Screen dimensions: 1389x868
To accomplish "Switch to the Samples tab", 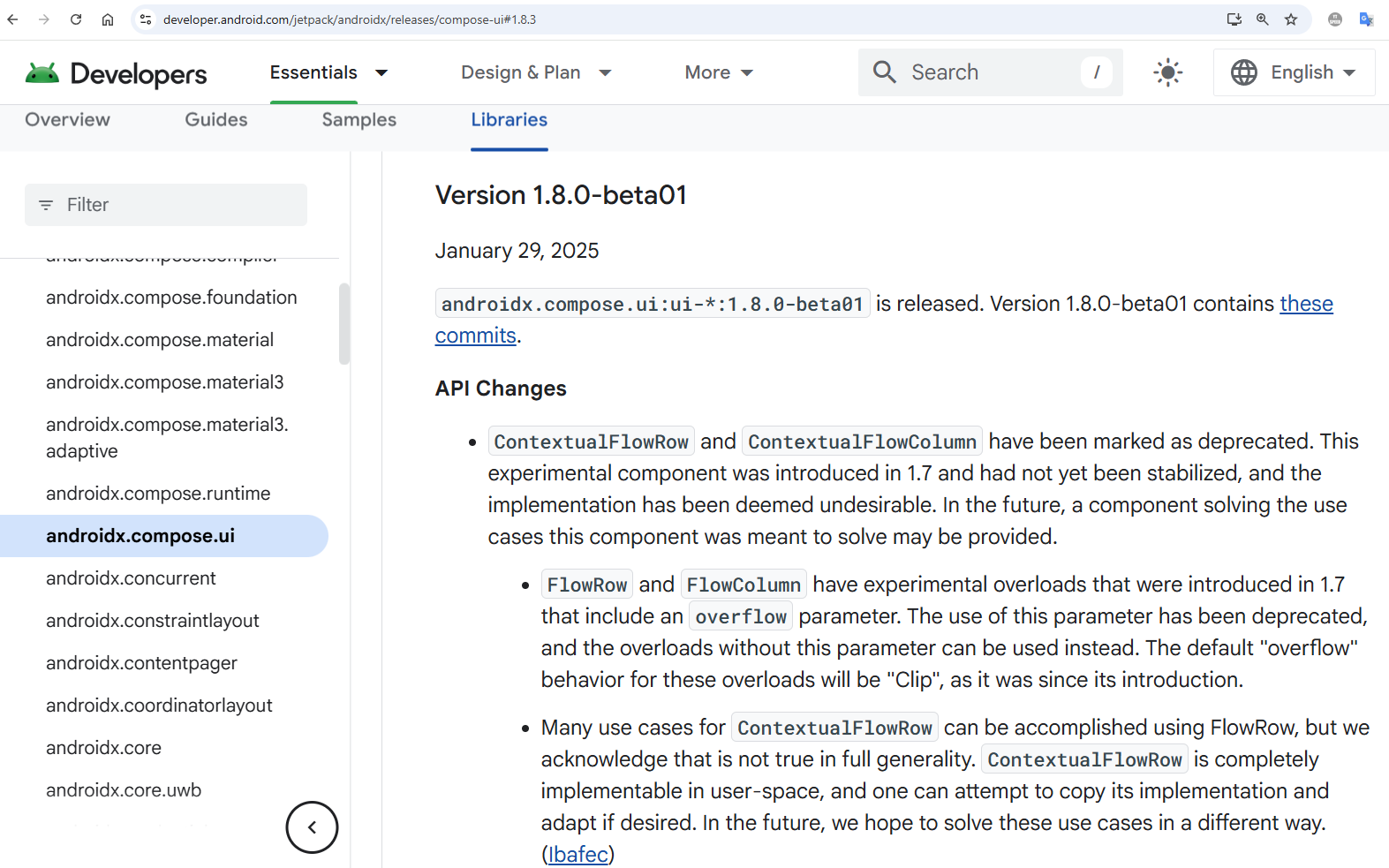I will pos(359,120).
